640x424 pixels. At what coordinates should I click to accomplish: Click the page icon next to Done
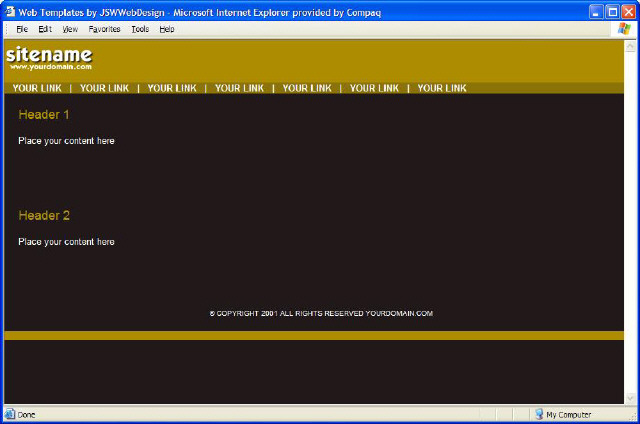(10, 414)
